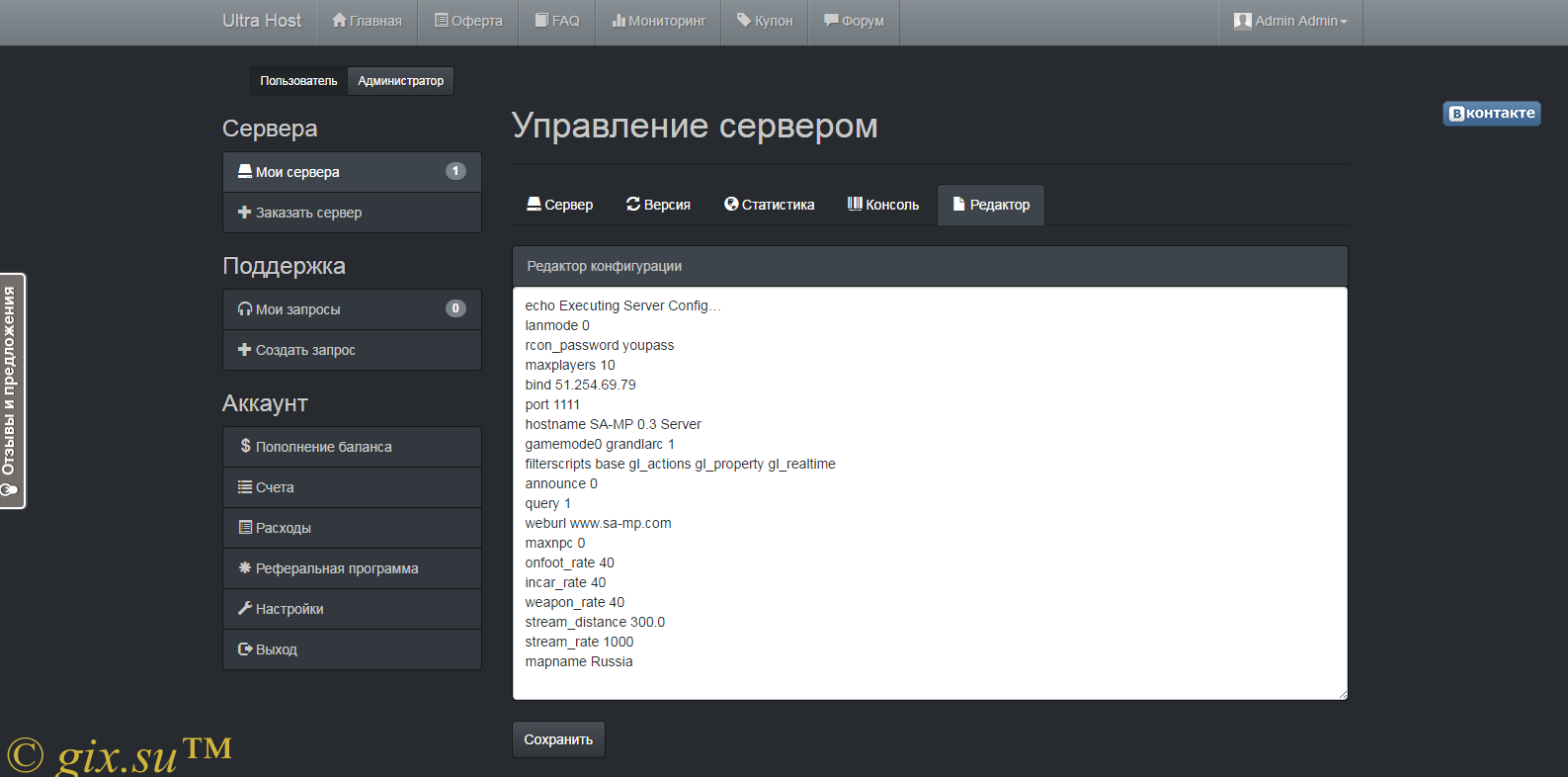The height and width of the screenshot is (777, 1568).
Task: Click the Admin Admin avatar image
Action: 1243,21
